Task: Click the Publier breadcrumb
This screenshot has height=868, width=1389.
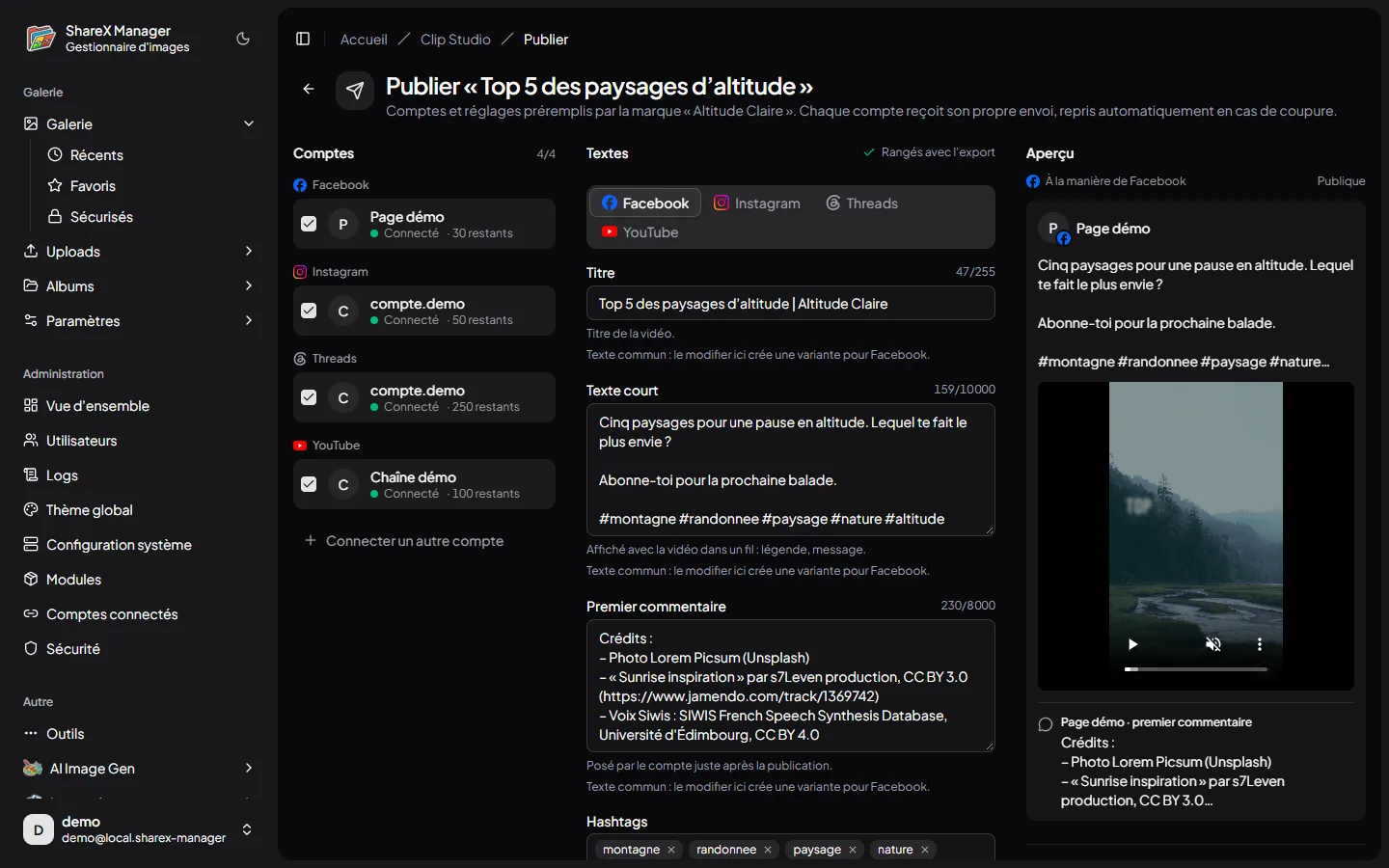Action: pyautogui.click(x=546, y=40)
